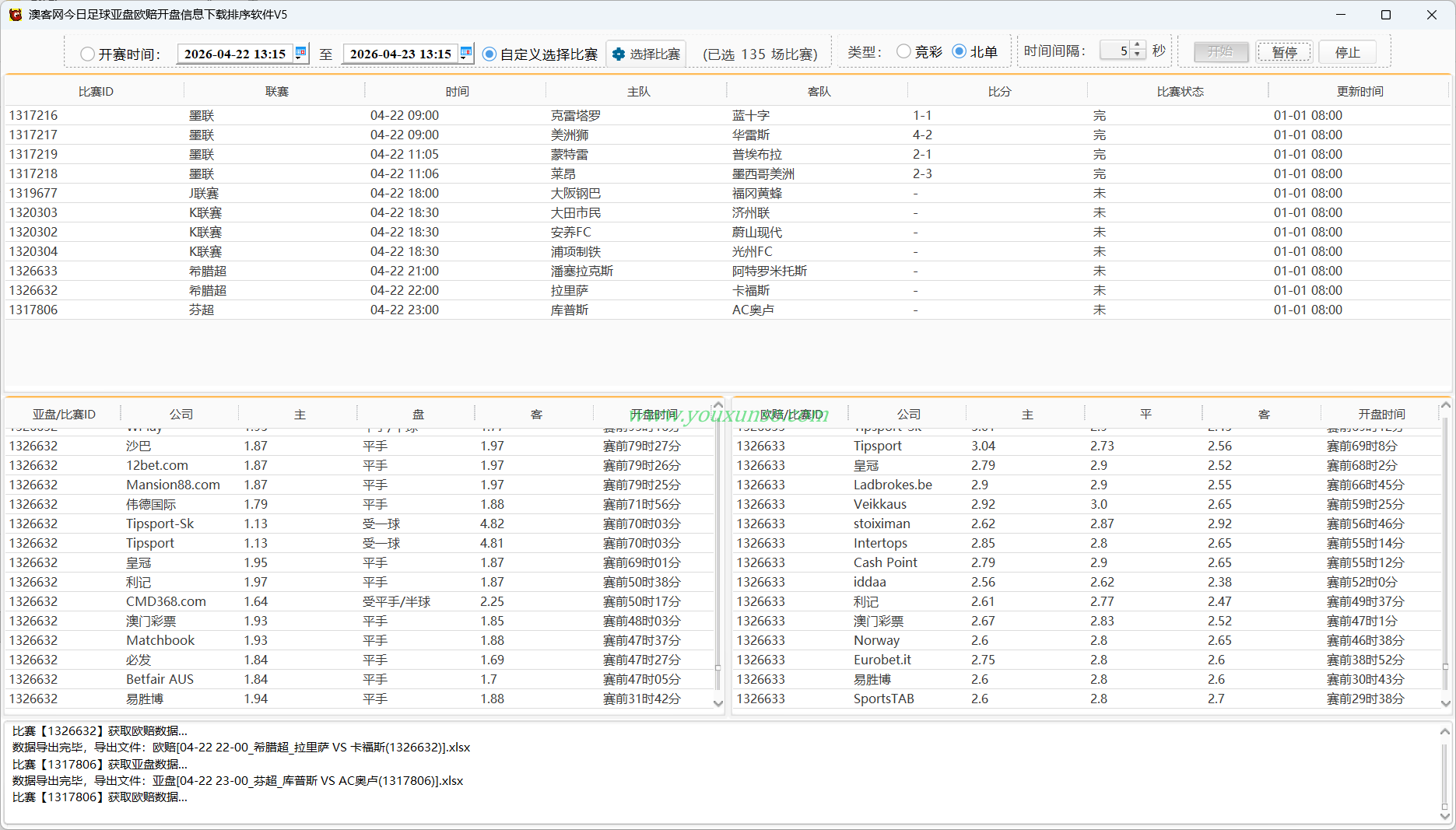This screenshot has height=830, width=1456.
Task: Select match row 1317219 蒙特雷
Action: pos(728,154)
